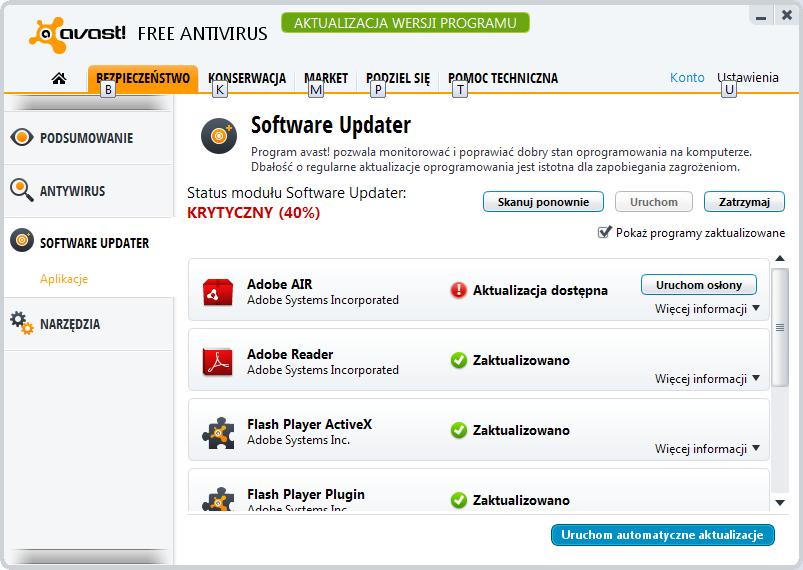Click the Software Updater sidebar icon
The width and height of the screenshot is (803, 570).
pos(22,240)
